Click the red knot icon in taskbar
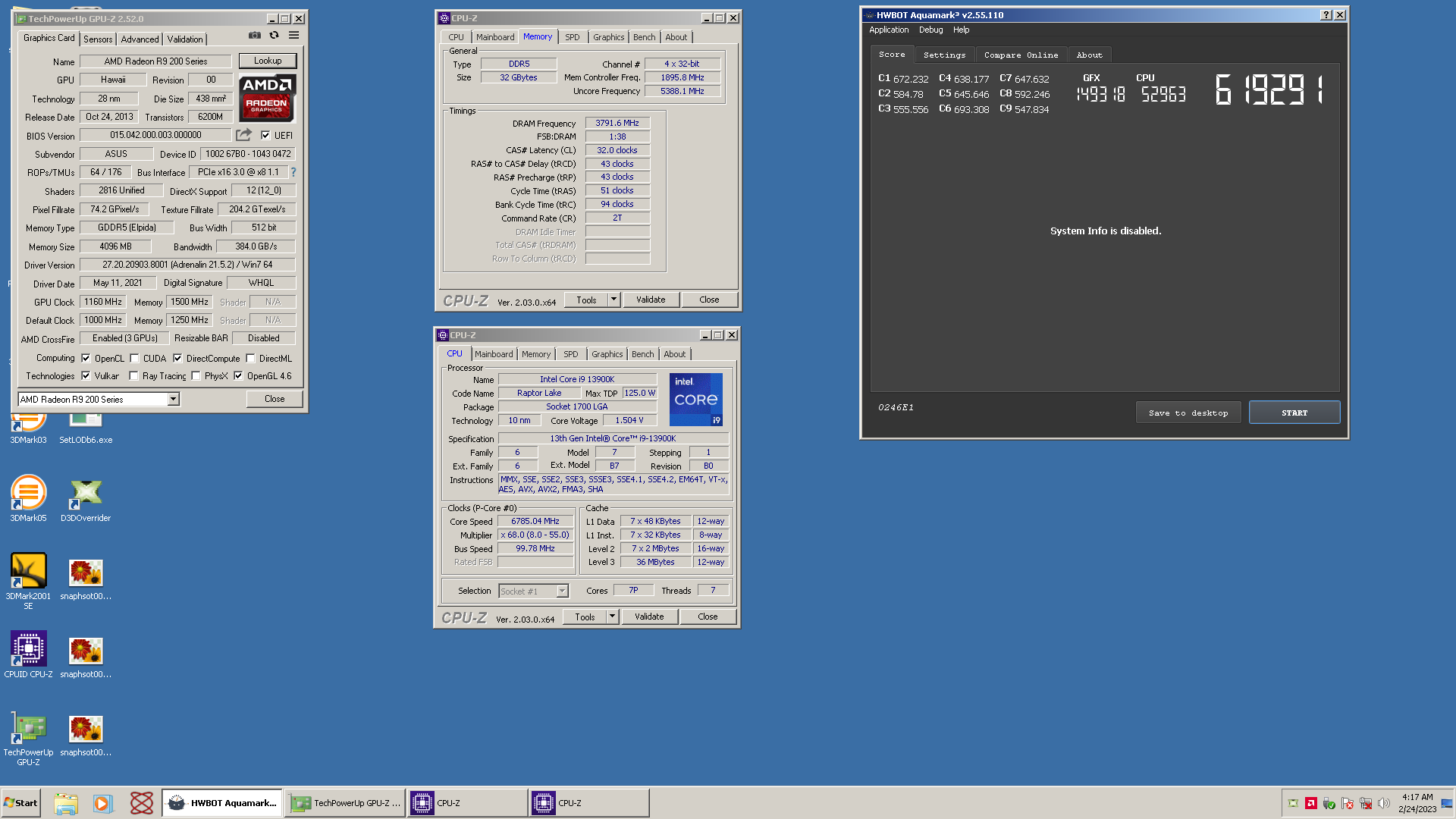1456x819 pixels. [x=142, y=803]
